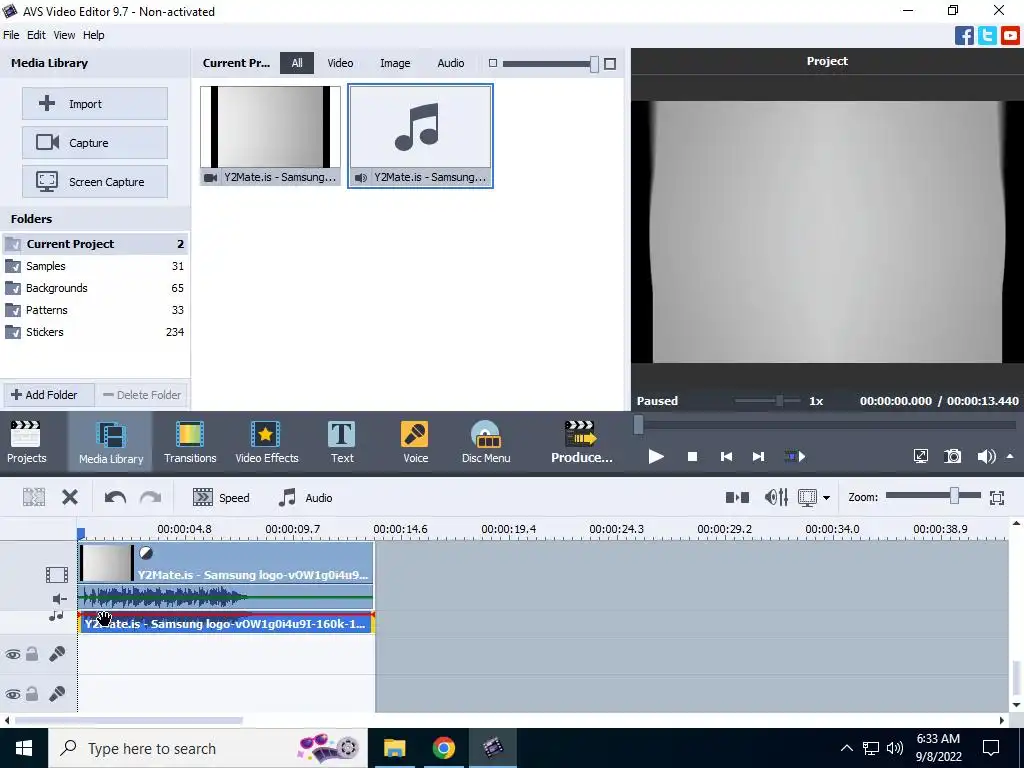Open the Disc Menu section
The image size is (1024, 768).
click(486, 441)
